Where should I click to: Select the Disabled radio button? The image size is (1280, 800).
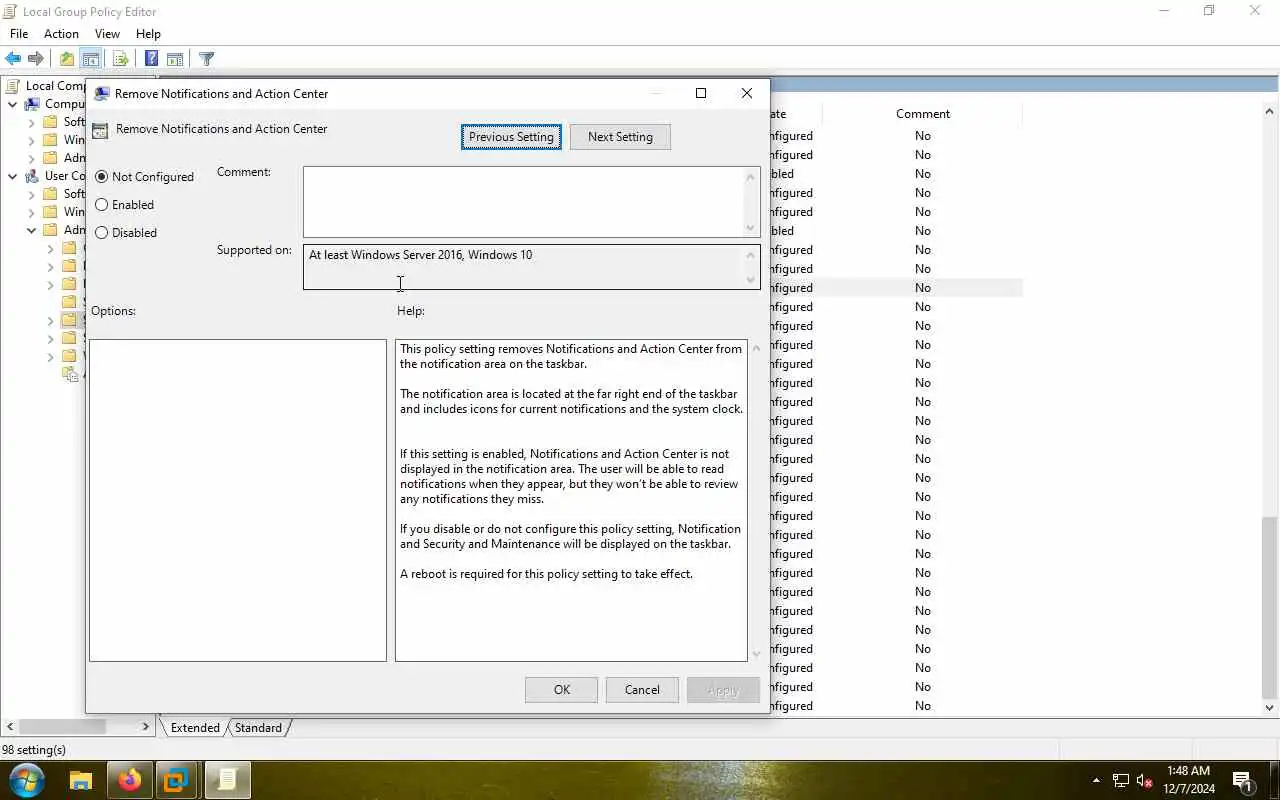[102, 233]
